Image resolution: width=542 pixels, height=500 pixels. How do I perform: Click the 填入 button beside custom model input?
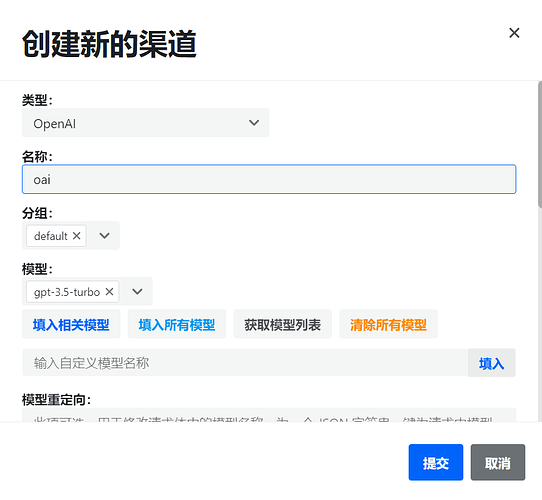pos(492,363)
